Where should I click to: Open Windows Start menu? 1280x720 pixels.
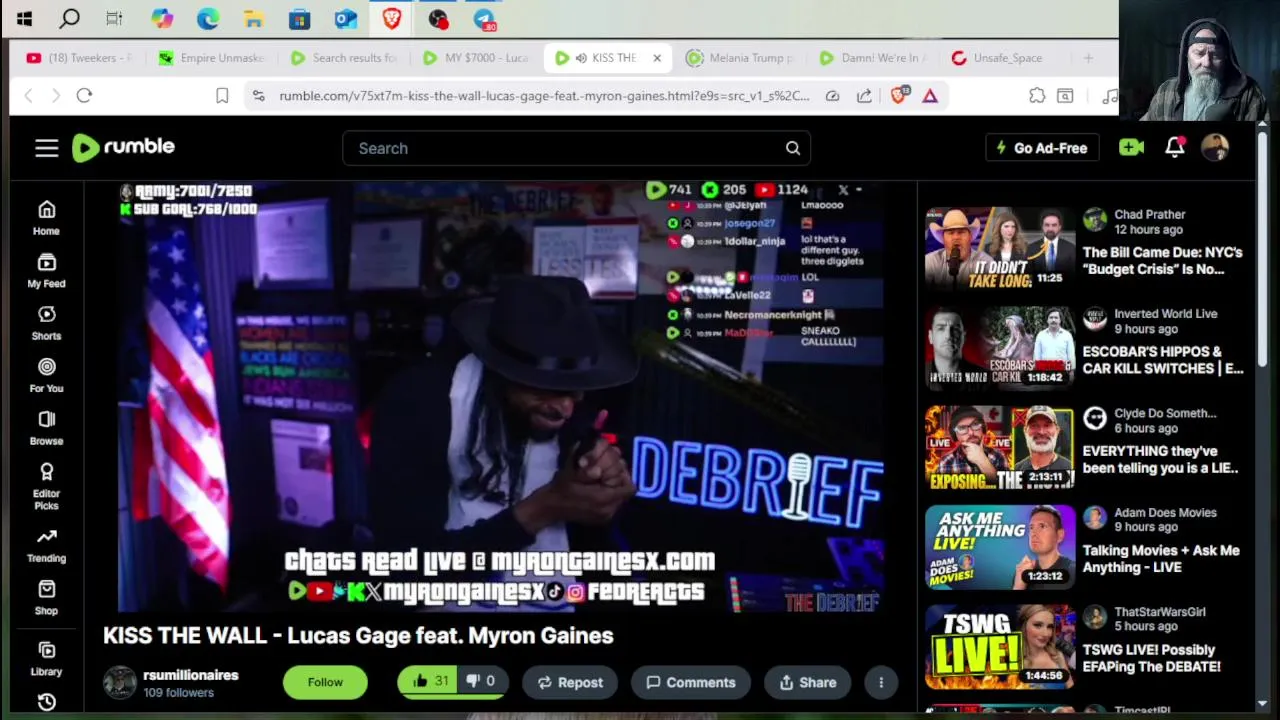click(24, 18)
